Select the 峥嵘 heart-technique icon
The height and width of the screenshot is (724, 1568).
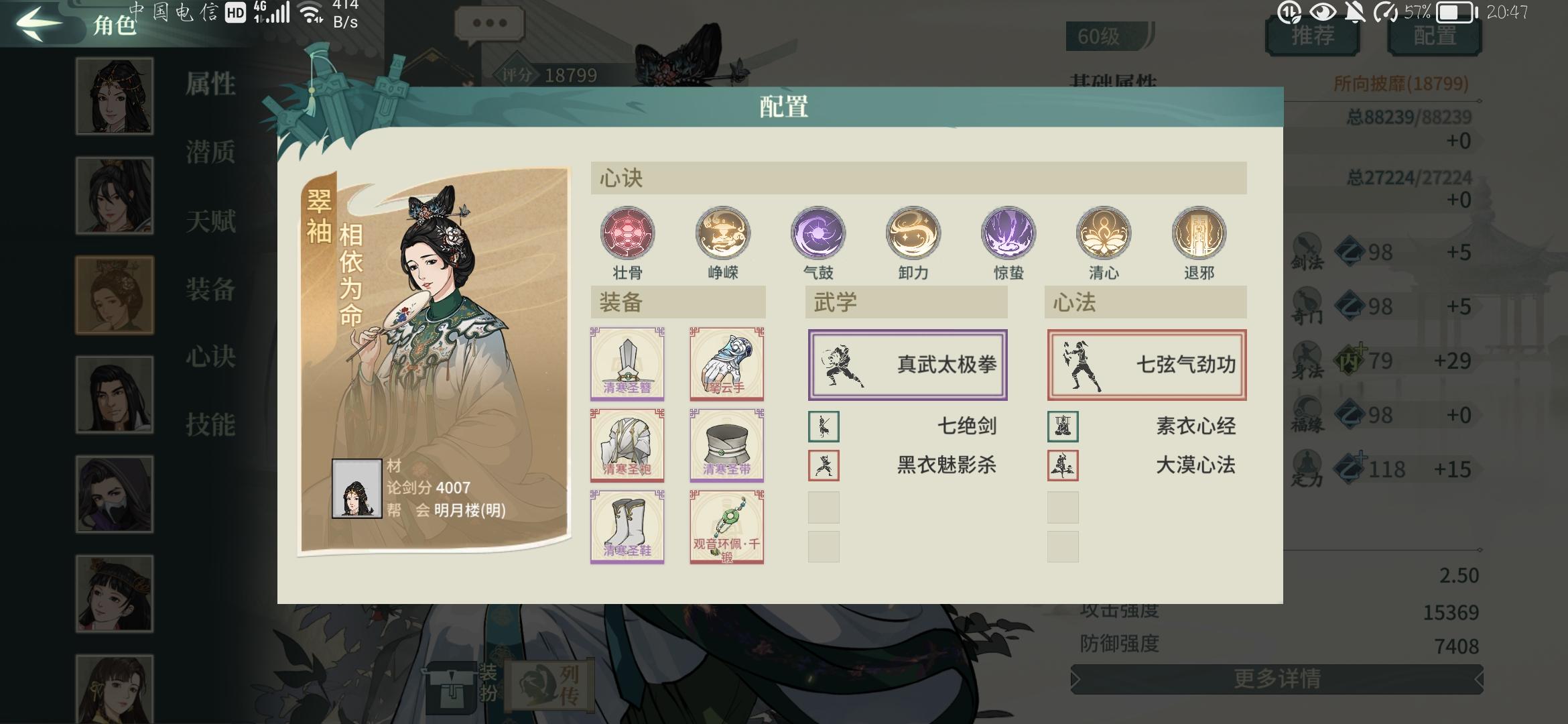(722, 233)
